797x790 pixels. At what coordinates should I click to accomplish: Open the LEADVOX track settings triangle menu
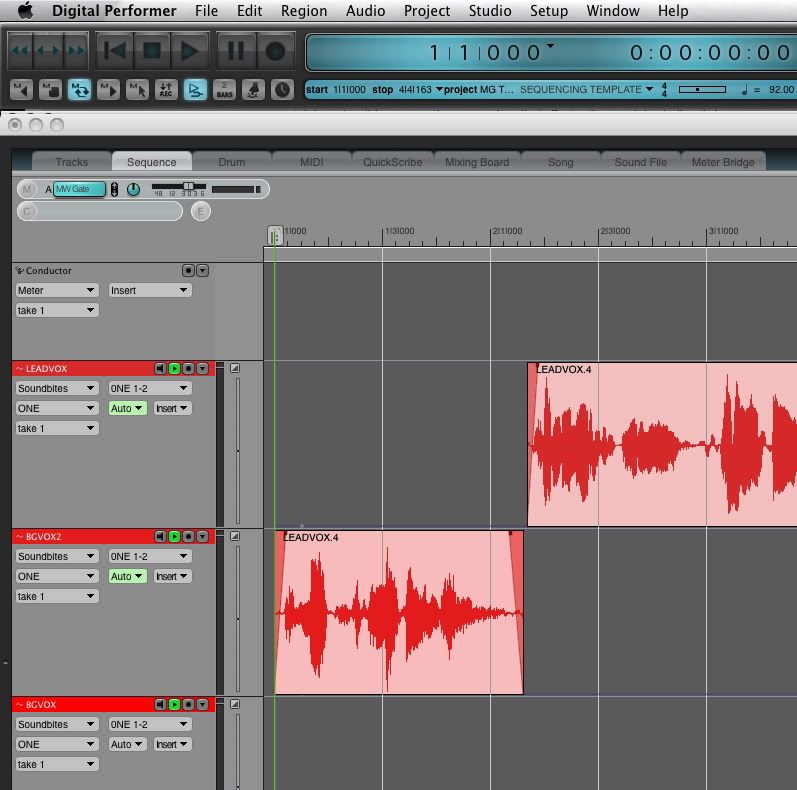point(202,368)
